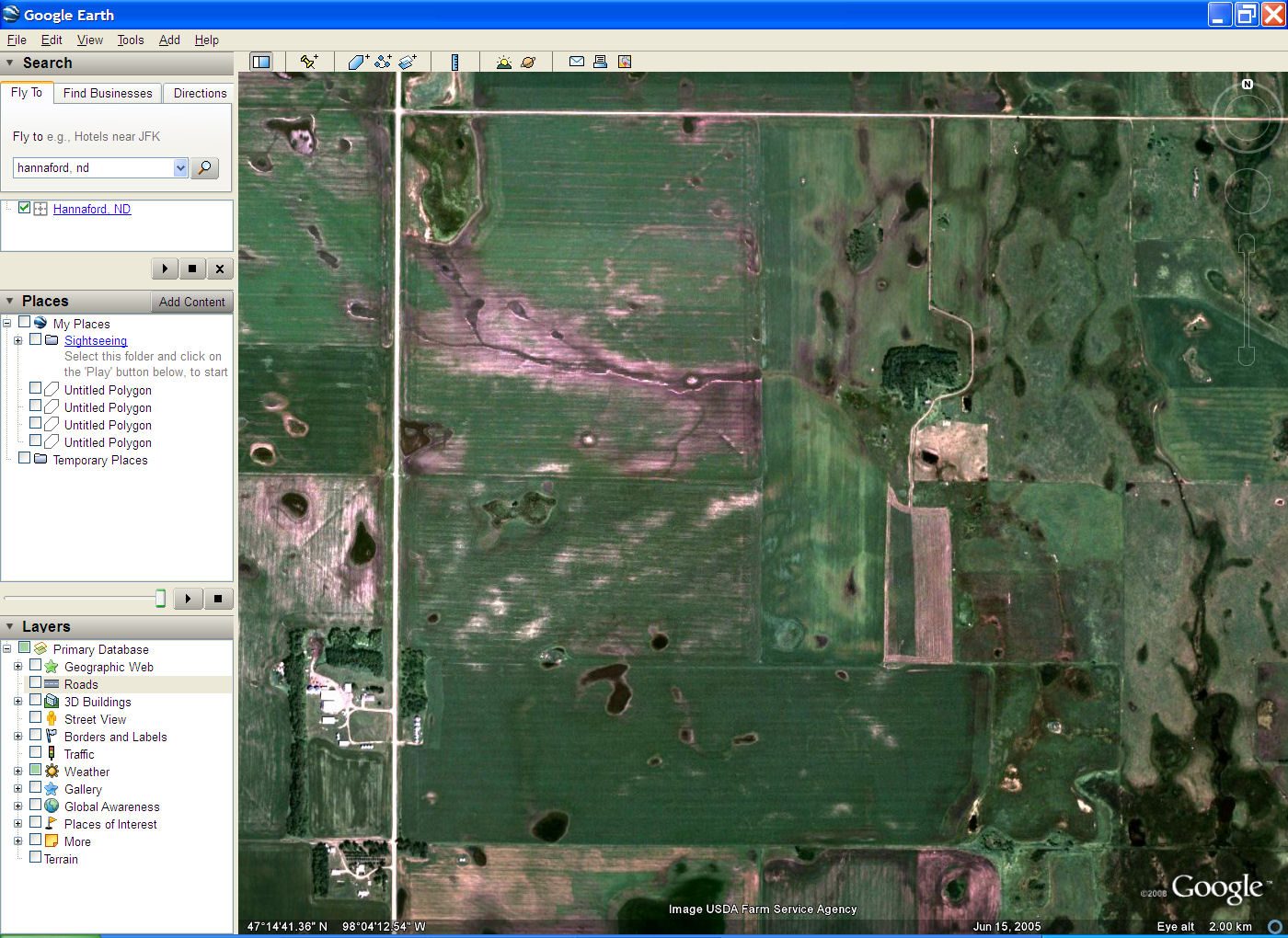The image size is (1288, 938).
Task: Click the 3D Buildings layer icon
Action: pyautogui.click(x=52, y=702)
